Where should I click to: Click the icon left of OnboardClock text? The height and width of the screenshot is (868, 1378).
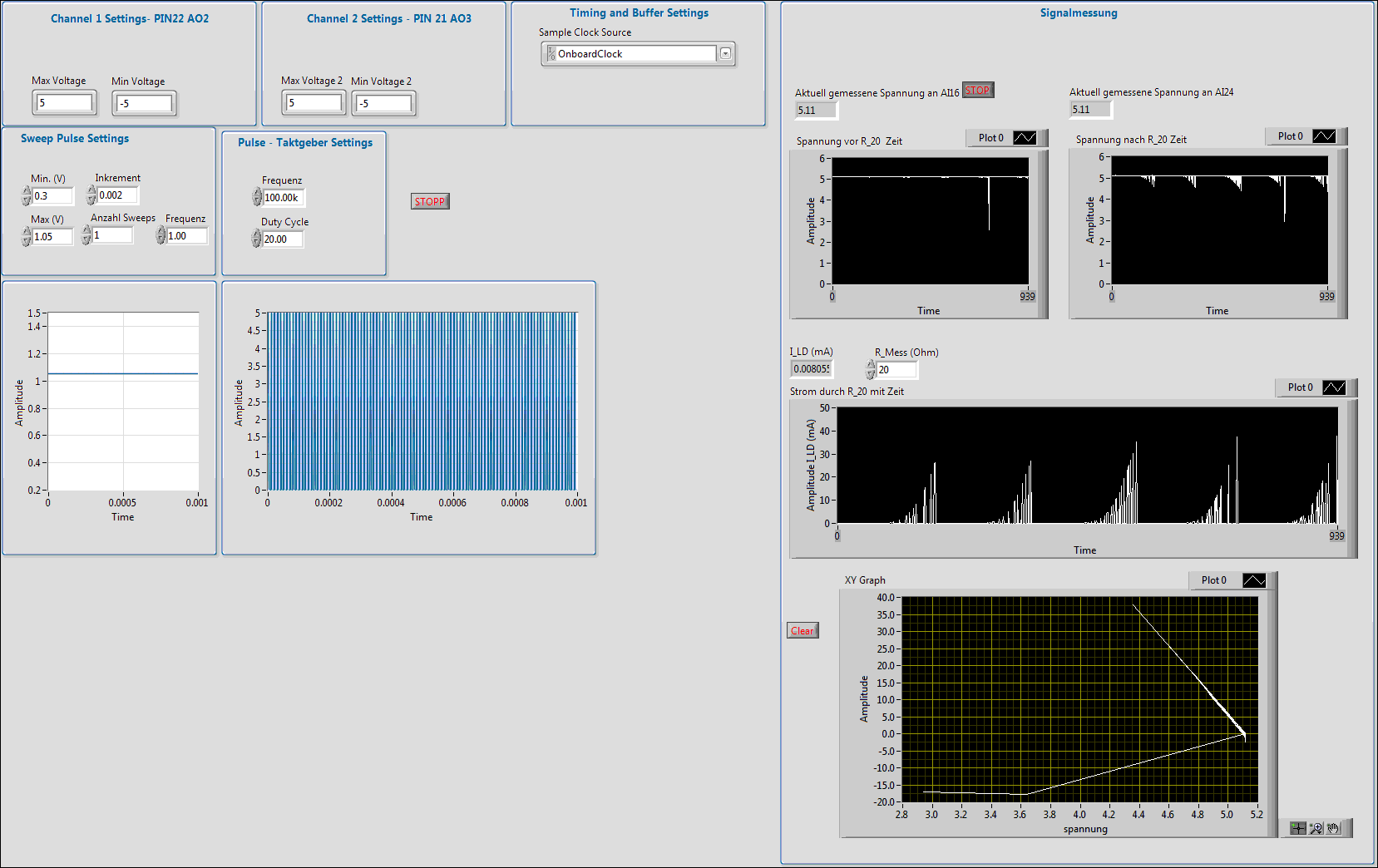[x=551, y=54]
